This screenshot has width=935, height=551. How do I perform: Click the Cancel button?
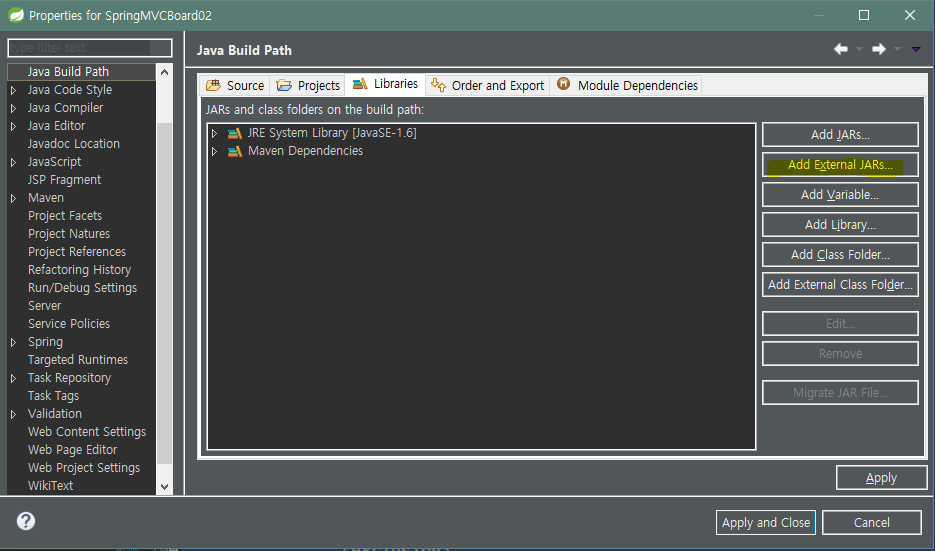tap(871, 522)
